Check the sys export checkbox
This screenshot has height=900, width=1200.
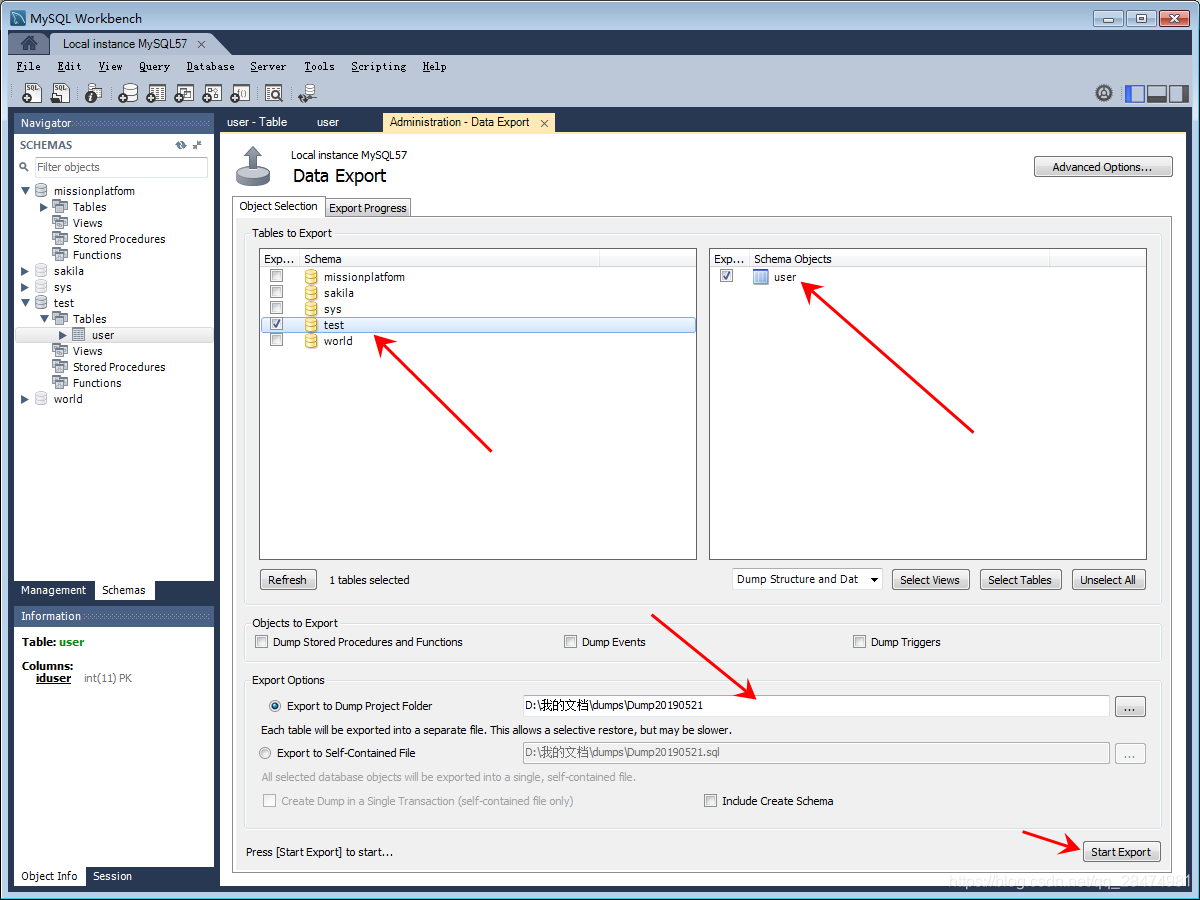(x=277, y=308)
